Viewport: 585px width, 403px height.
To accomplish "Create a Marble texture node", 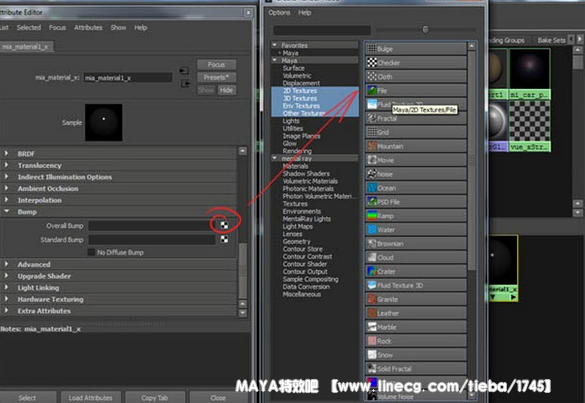I will 416,327.
